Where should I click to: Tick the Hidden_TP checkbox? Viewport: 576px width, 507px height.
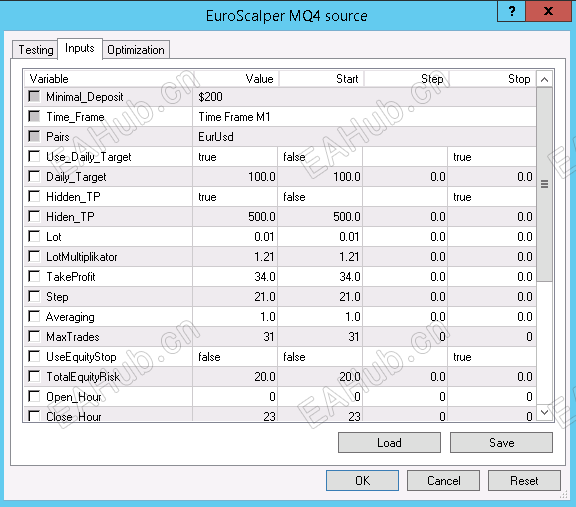[34, 197]
